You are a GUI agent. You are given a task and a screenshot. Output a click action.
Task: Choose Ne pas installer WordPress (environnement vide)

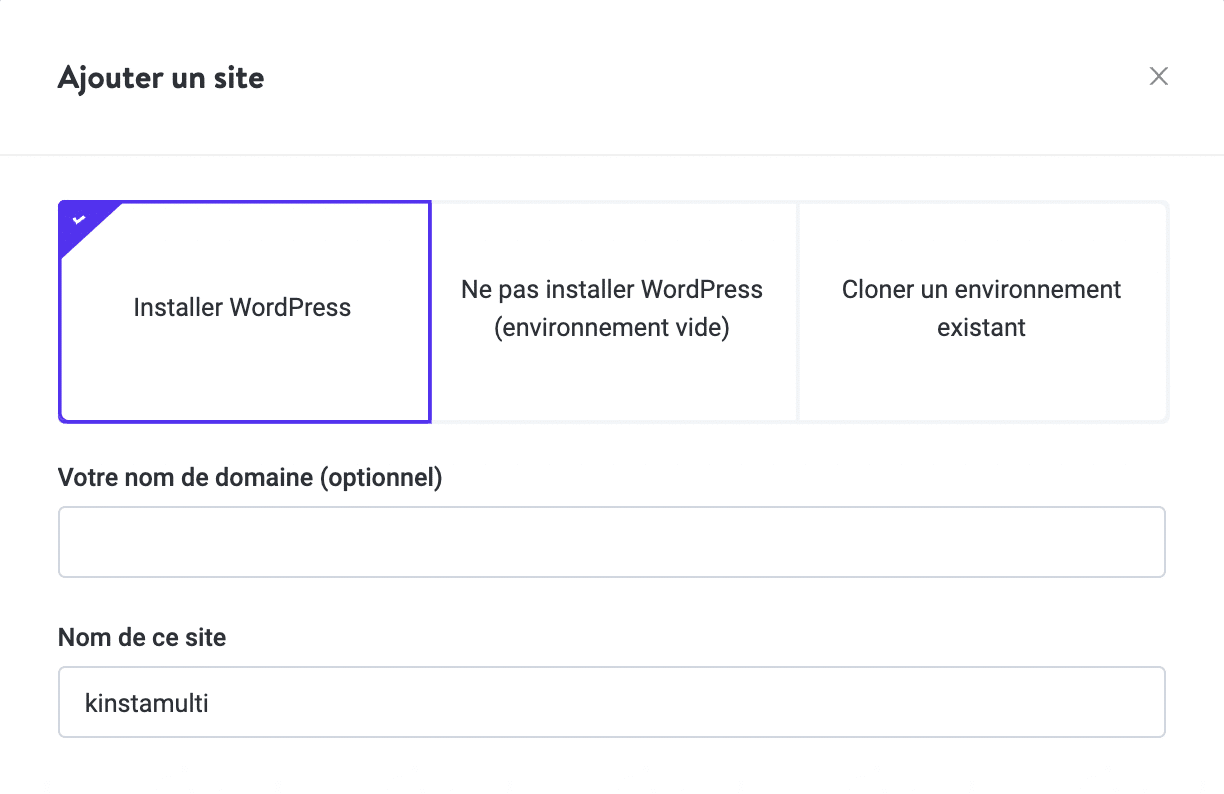point(611,308)
